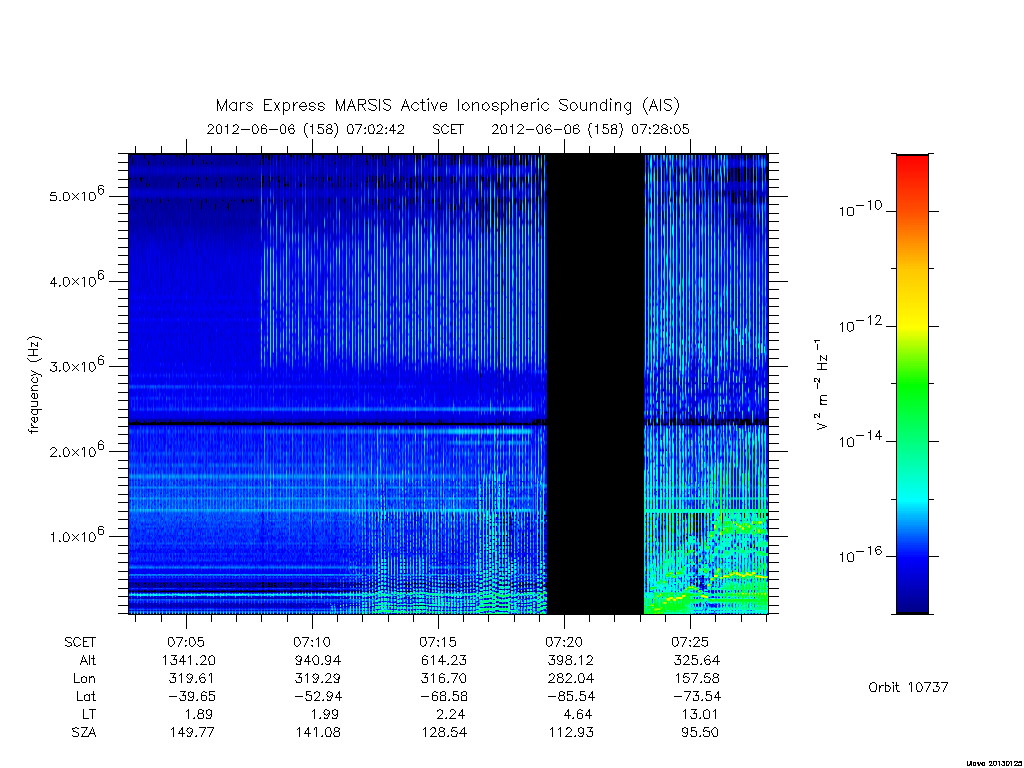Click the start time "2012-06-06 (158) 07:02:42"
Viewport: 1024px width, 768px height.
tap(306, 129)
